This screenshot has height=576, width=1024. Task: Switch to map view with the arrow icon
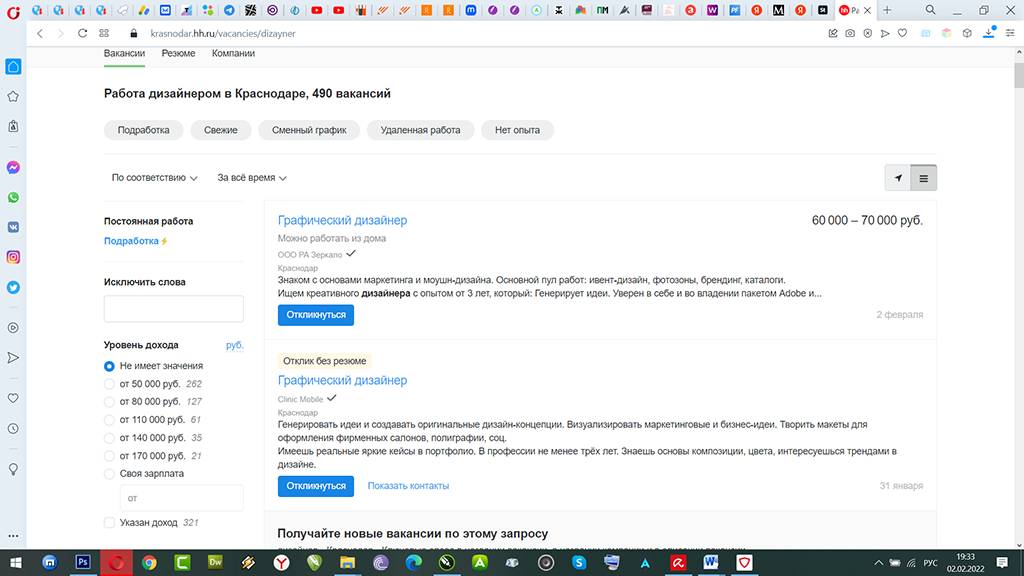coord(898,178)
